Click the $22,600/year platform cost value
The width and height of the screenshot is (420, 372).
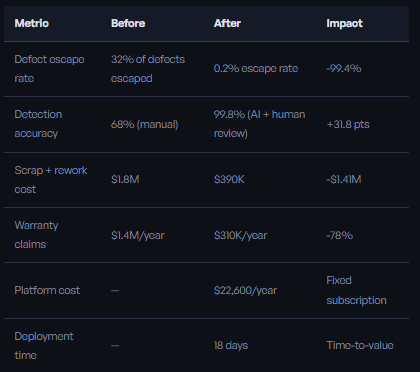pyautogui.click(x=245, y=290)
